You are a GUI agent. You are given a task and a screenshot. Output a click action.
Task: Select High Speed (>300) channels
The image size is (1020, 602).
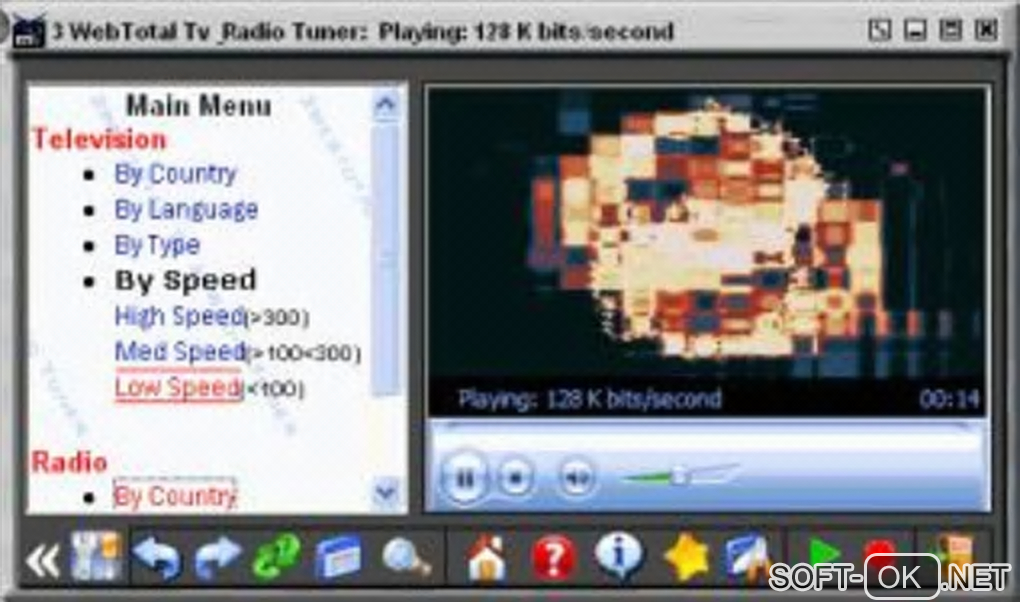tap(211, 316)
